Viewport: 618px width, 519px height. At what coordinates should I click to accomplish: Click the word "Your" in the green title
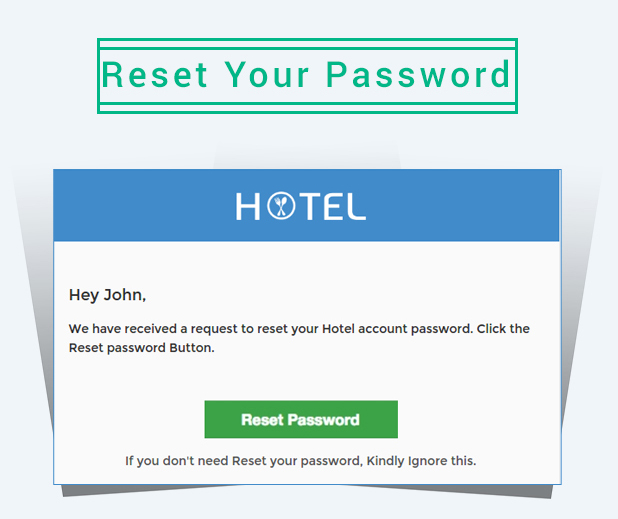click(x=263, y=75)
